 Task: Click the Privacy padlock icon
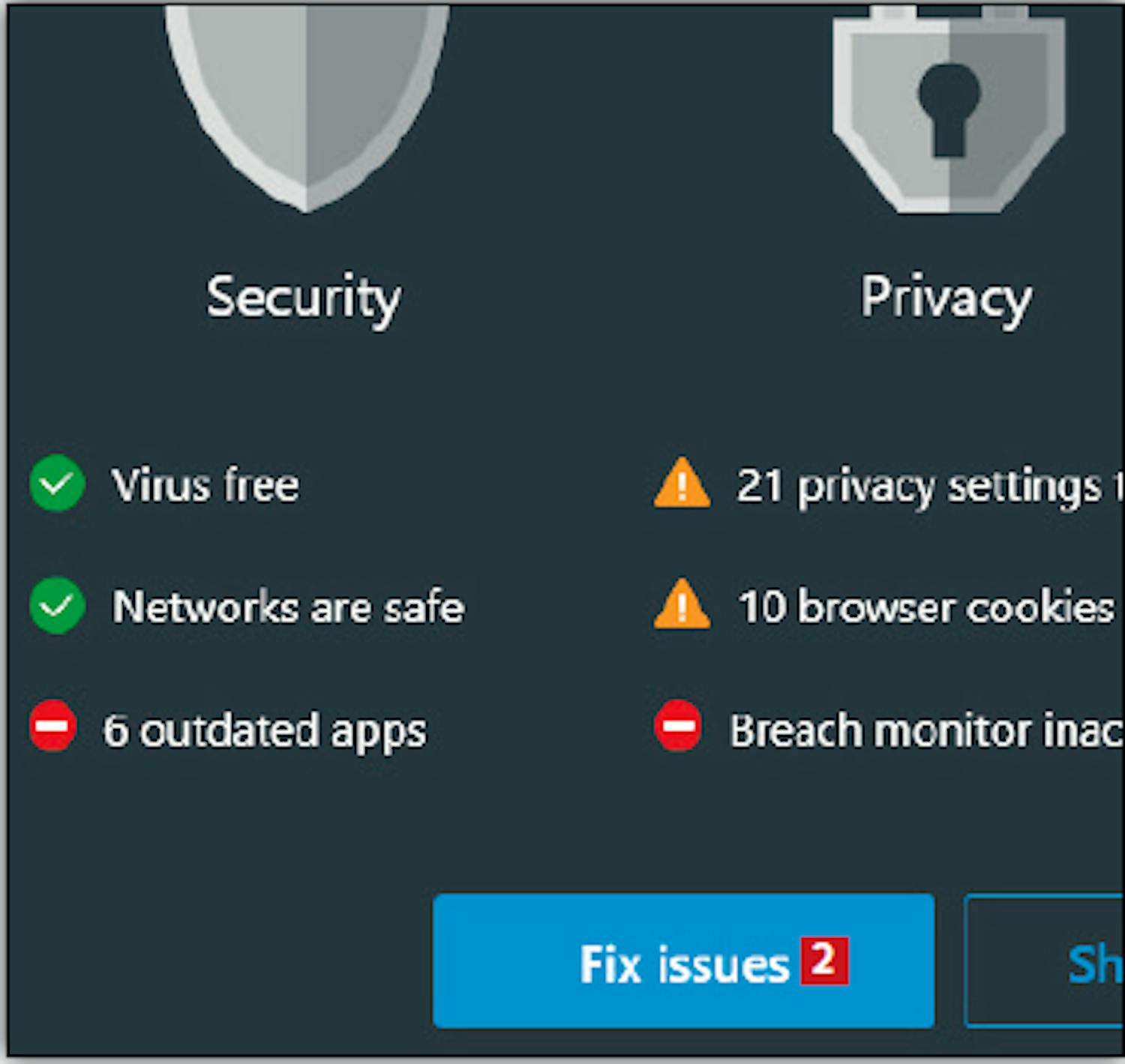click(949, 112)
